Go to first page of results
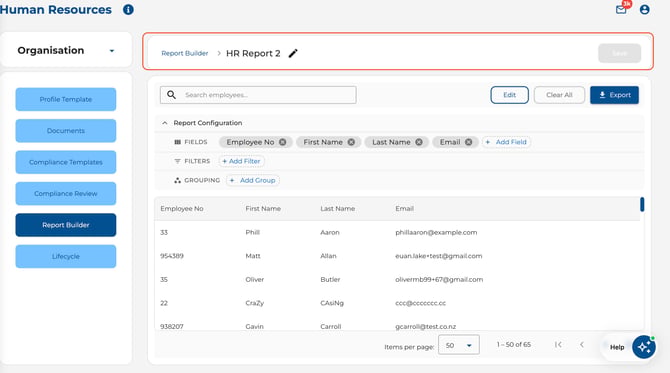Viewport: 670px width, 373px height. tap(558, 344)
